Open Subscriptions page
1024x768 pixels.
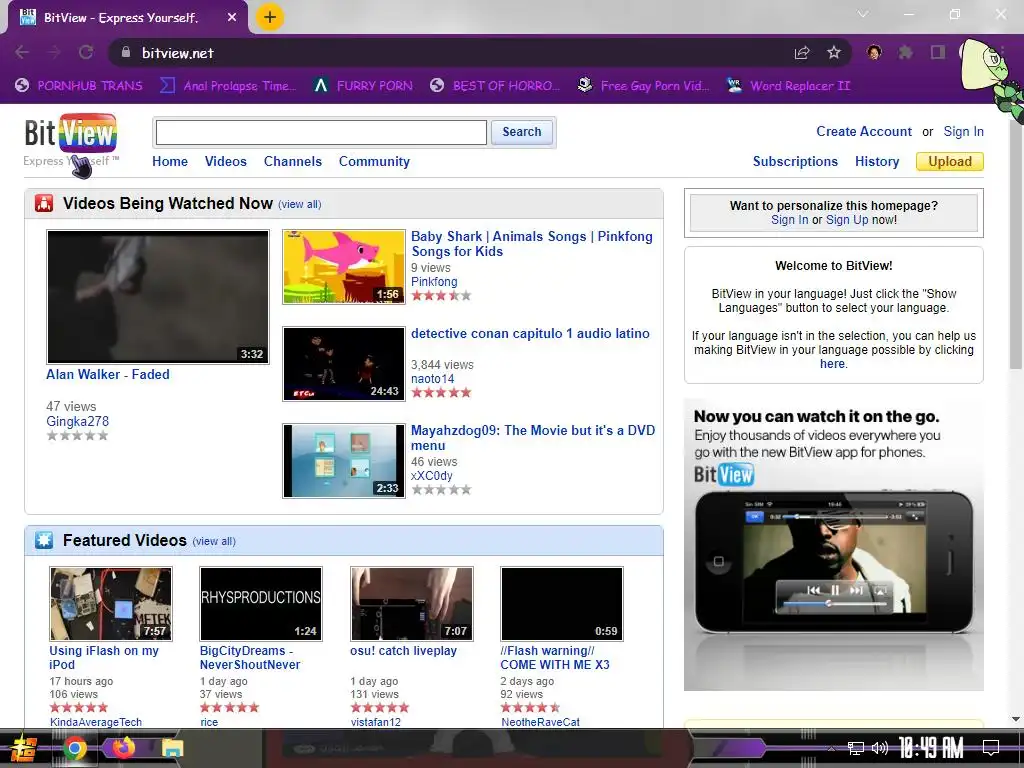pyautogui.click(x=795, y=161)
